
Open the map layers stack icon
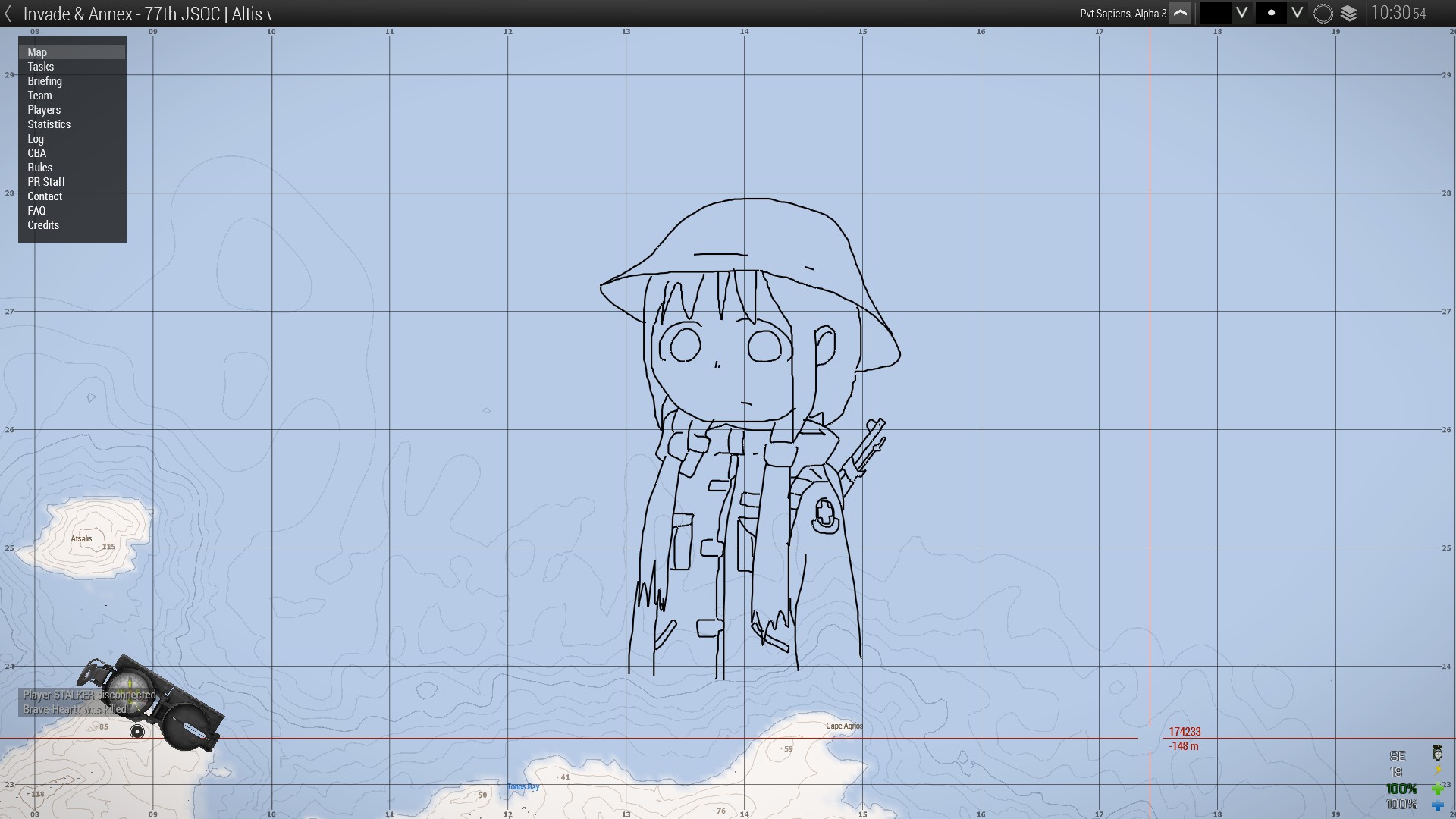tap(1348, 14)
